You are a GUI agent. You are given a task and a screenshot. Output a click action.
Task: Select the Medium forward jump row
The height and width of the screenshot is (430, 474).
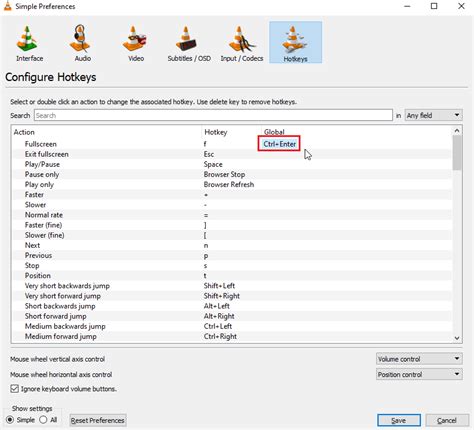tap(232, 336)
